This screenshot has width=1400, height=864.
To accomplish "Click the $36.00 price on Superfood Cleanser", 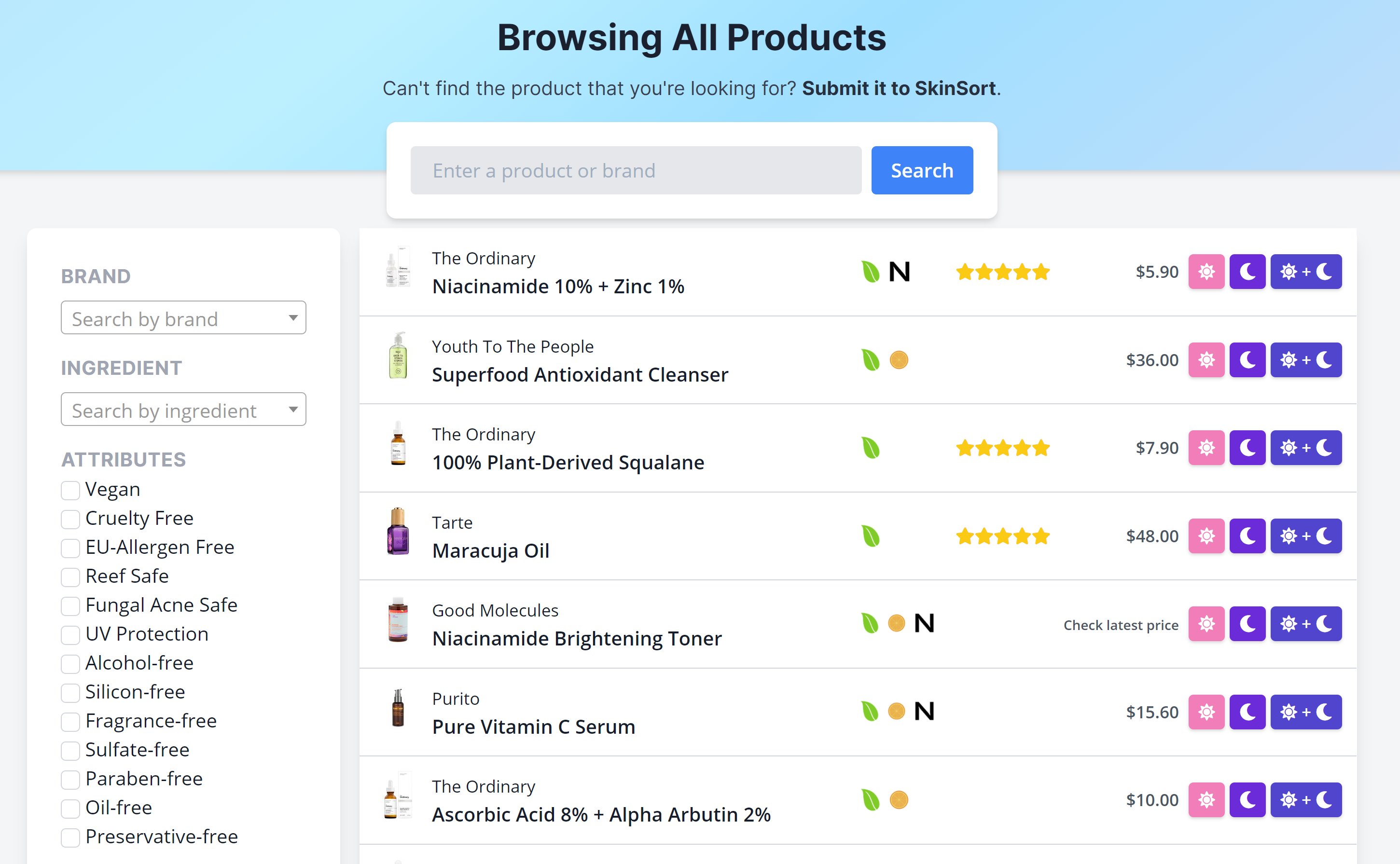I will click(1152, 360).
